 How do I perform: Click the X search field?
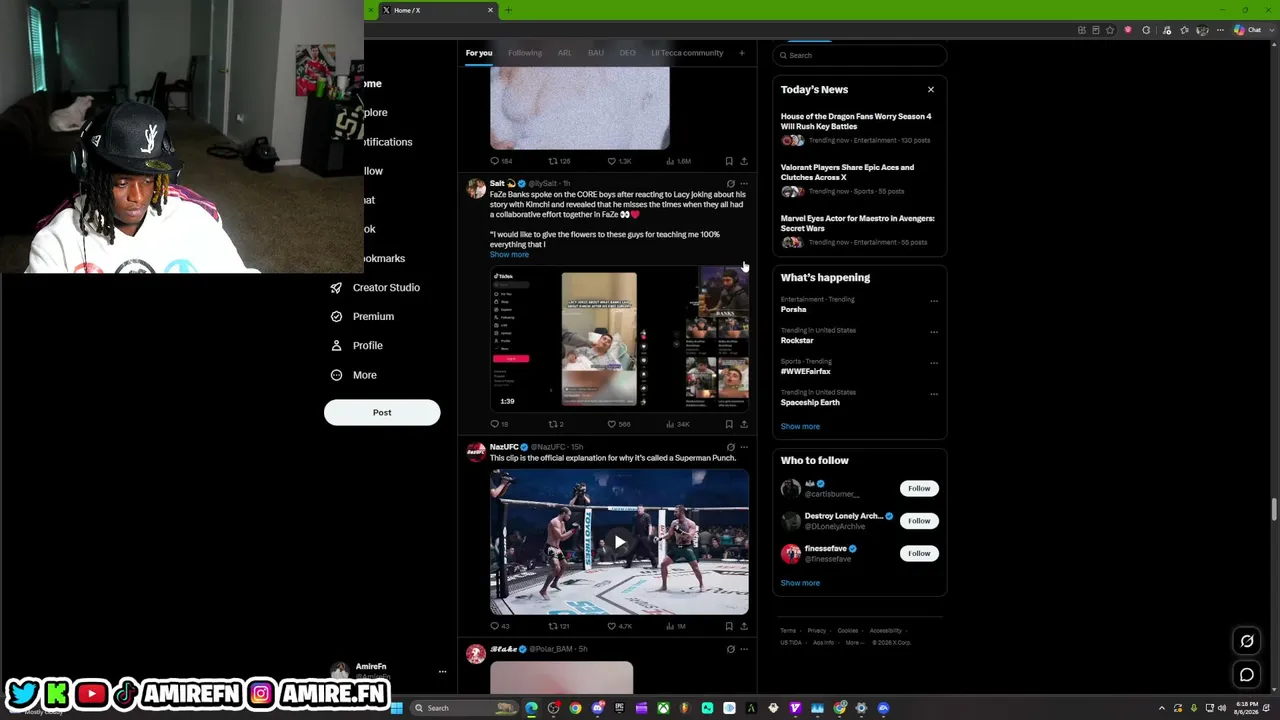(x=860, y=55)
